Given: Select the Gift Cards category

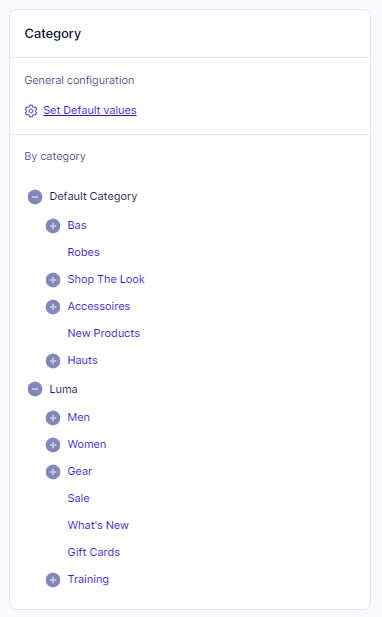Looking at the screenshot, I should (94, 552).
